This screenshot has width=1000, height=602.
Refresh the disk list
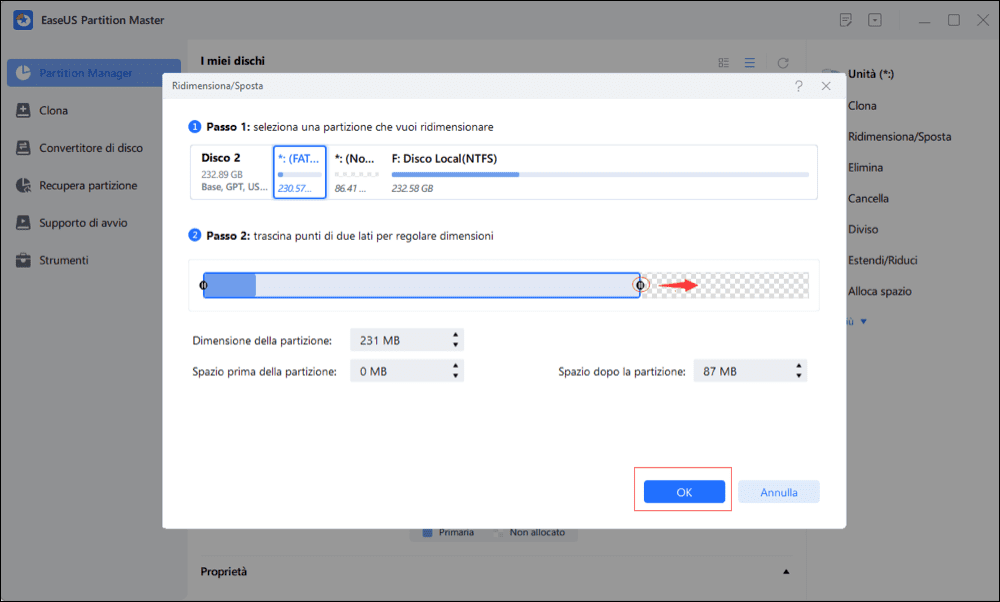tap(783, 62)
